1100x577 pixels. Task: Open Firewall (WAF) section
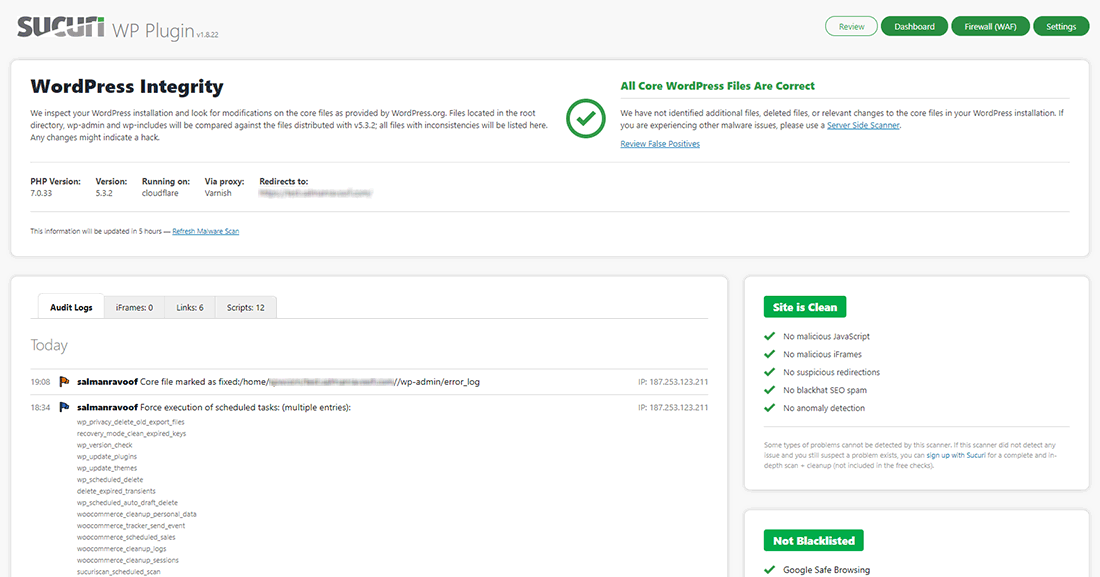990,26
